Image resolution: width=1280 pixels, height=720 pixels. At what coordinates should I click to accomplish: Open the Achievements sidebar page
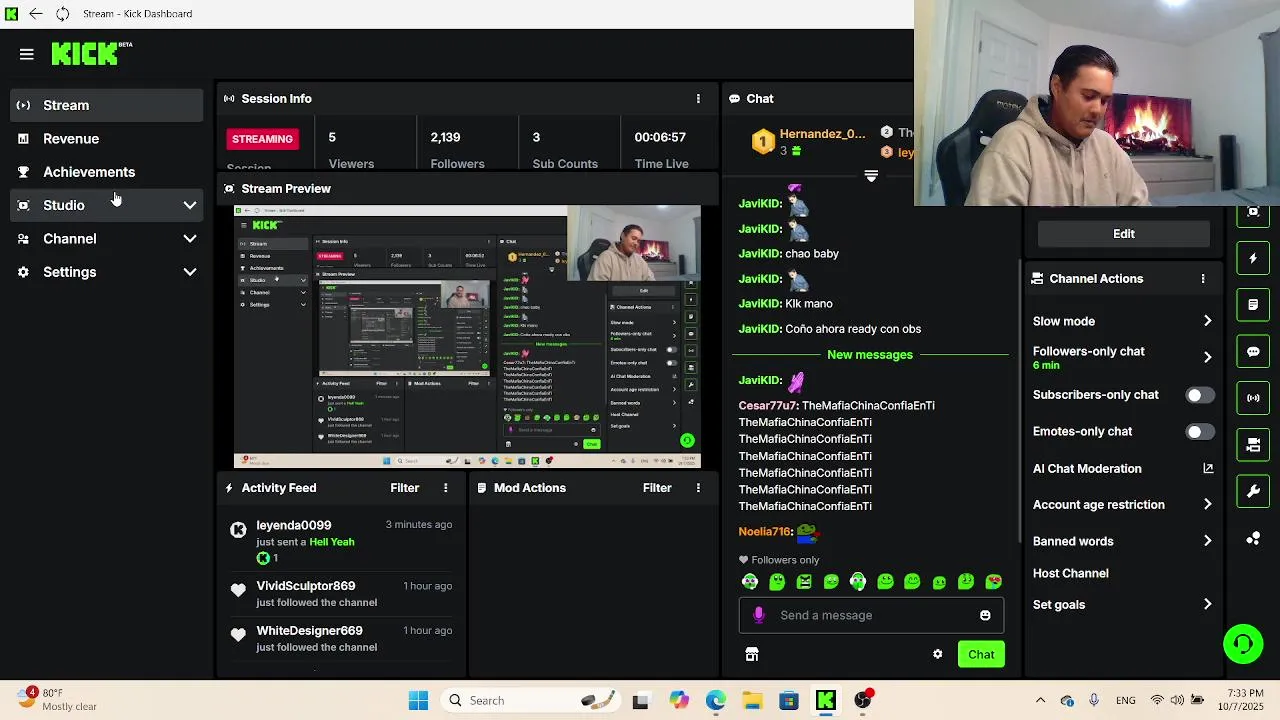coord(108,172)
